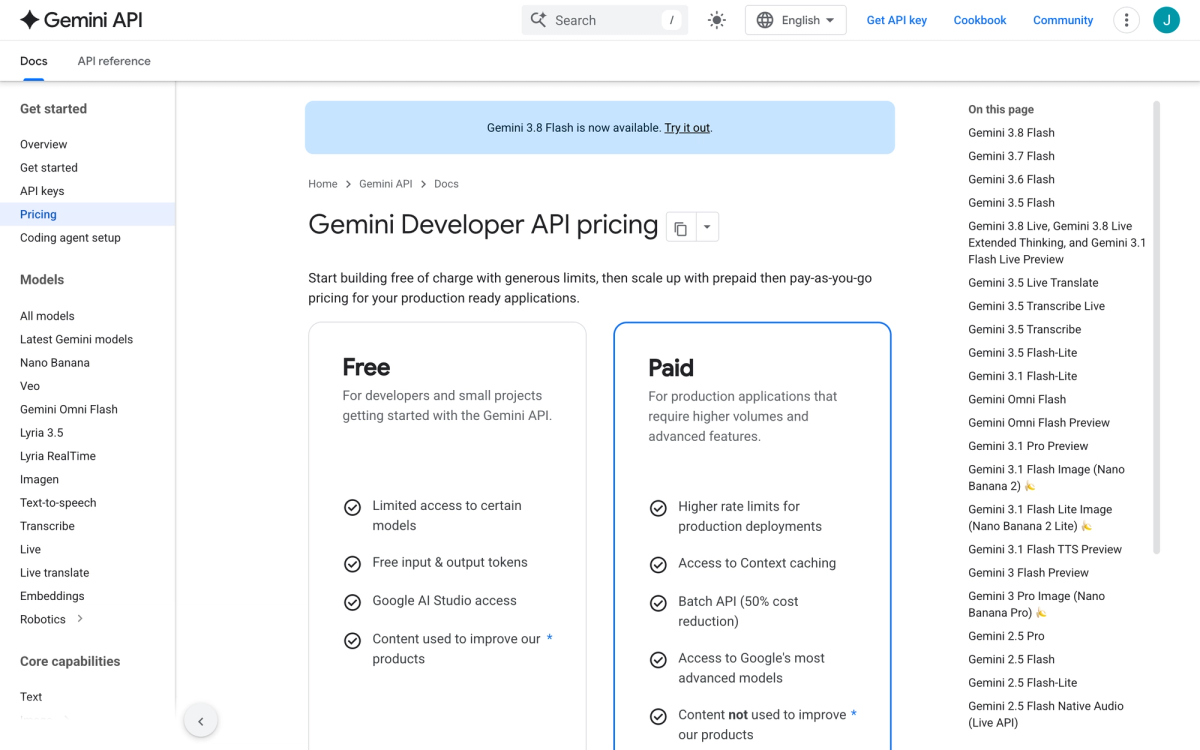1200x750 pixels.
Task: Open Live translate sidebar item
Action: point(55,573)
